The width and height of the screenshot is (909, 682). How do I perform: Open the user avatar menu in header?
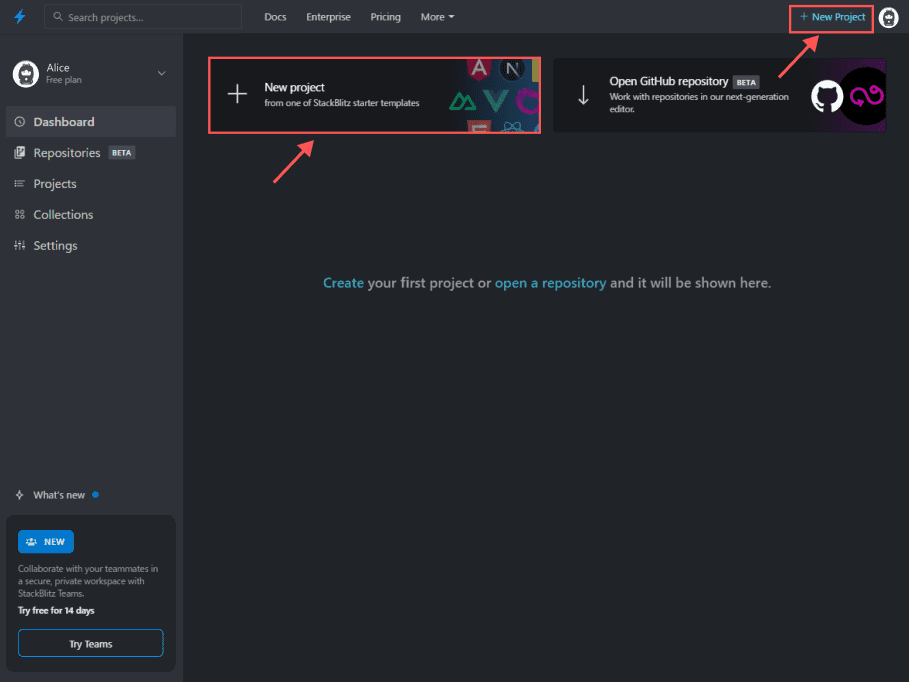click(x=889, y=17)
